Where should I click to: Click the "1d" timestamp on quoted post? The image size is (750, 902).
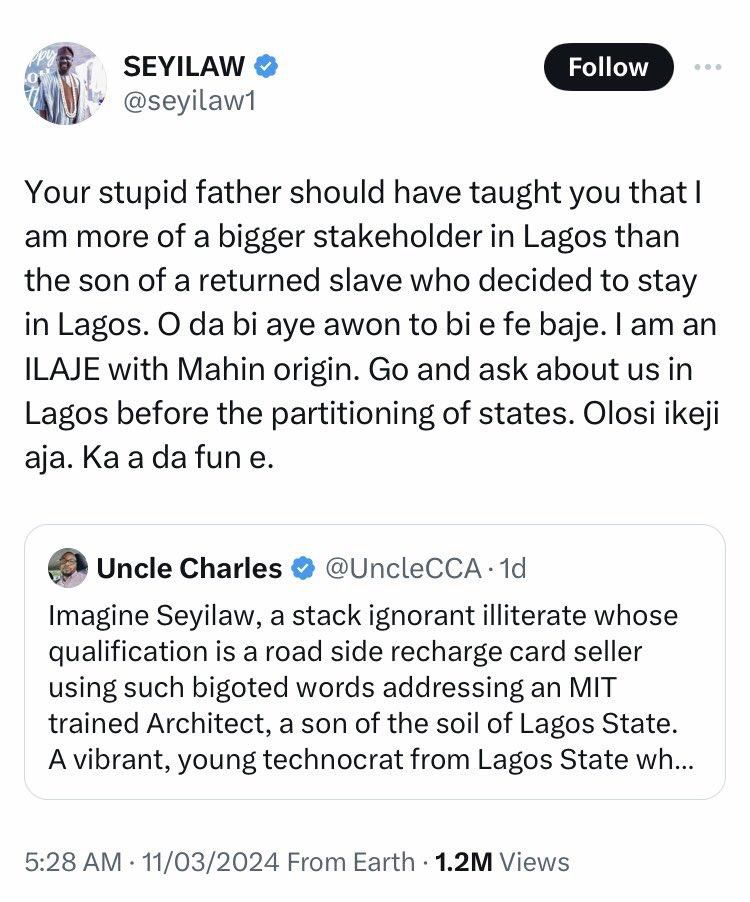click(513, 569)
